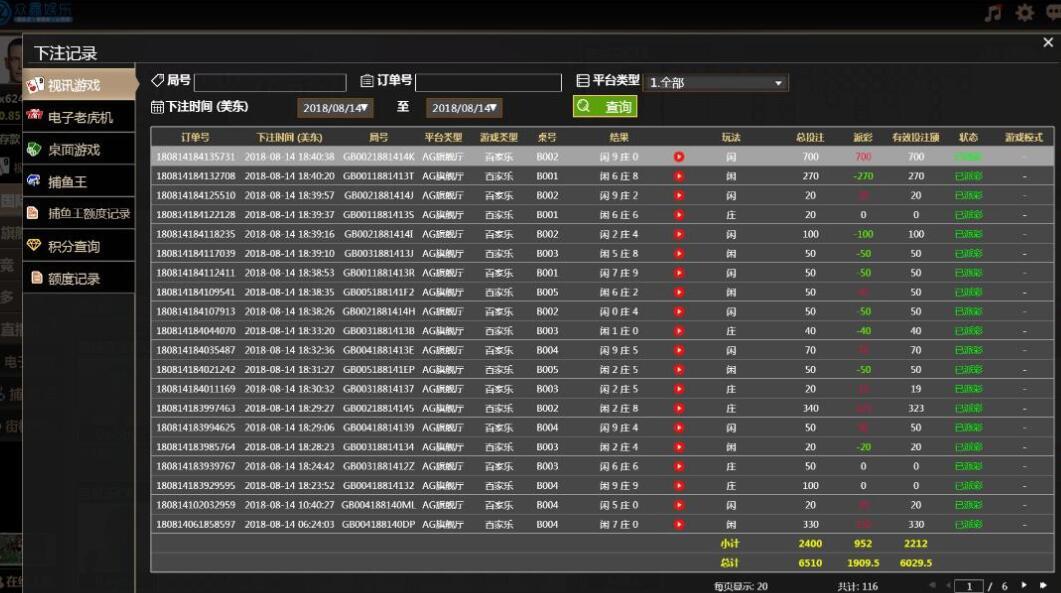Click the 每页显示: 20 label
The image size is (1061, 593).
coord(741,586)
